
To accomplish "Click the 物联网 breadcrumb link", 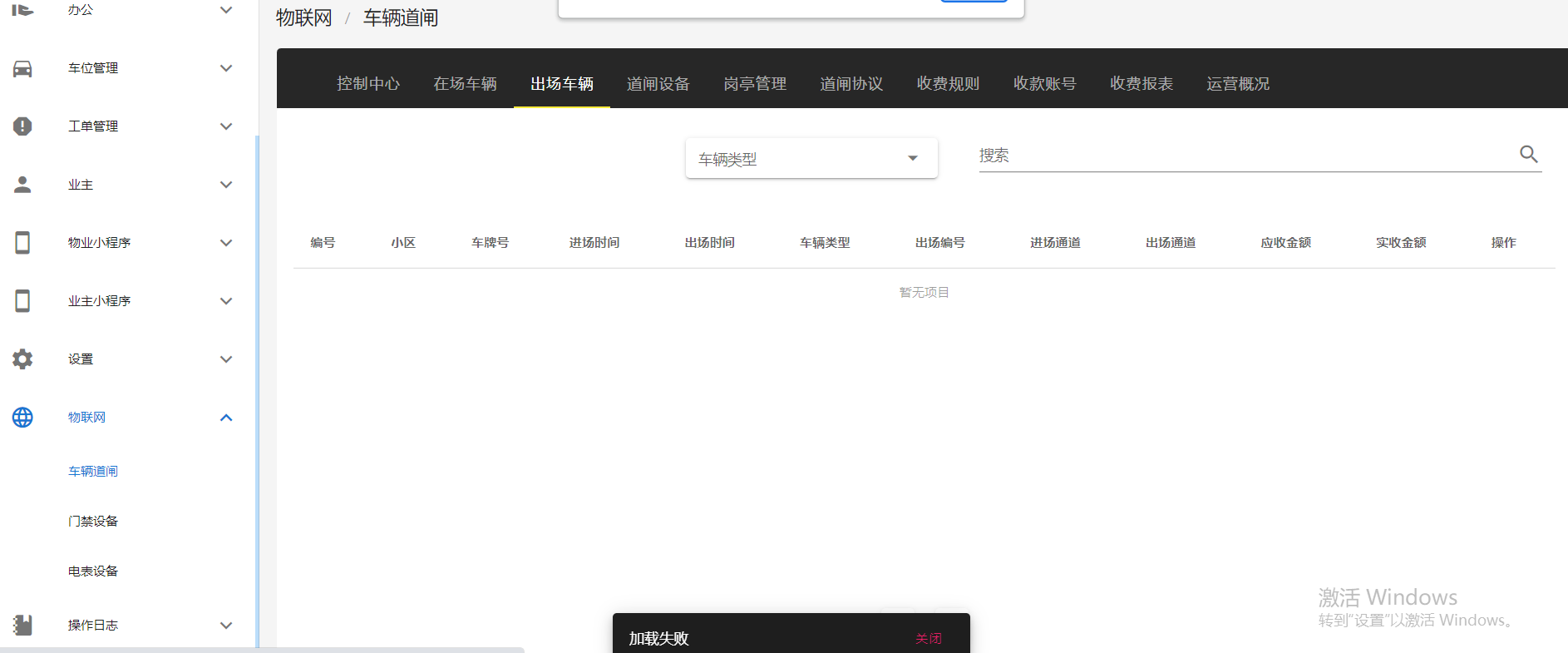I will click(304, 17).
